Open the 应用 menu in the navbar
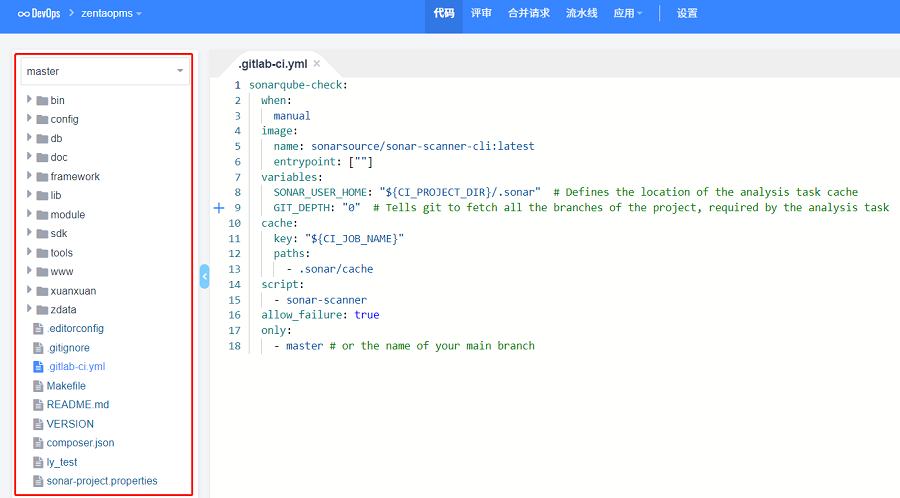Viewport: 900px width, 498px height. click(628, 14)
